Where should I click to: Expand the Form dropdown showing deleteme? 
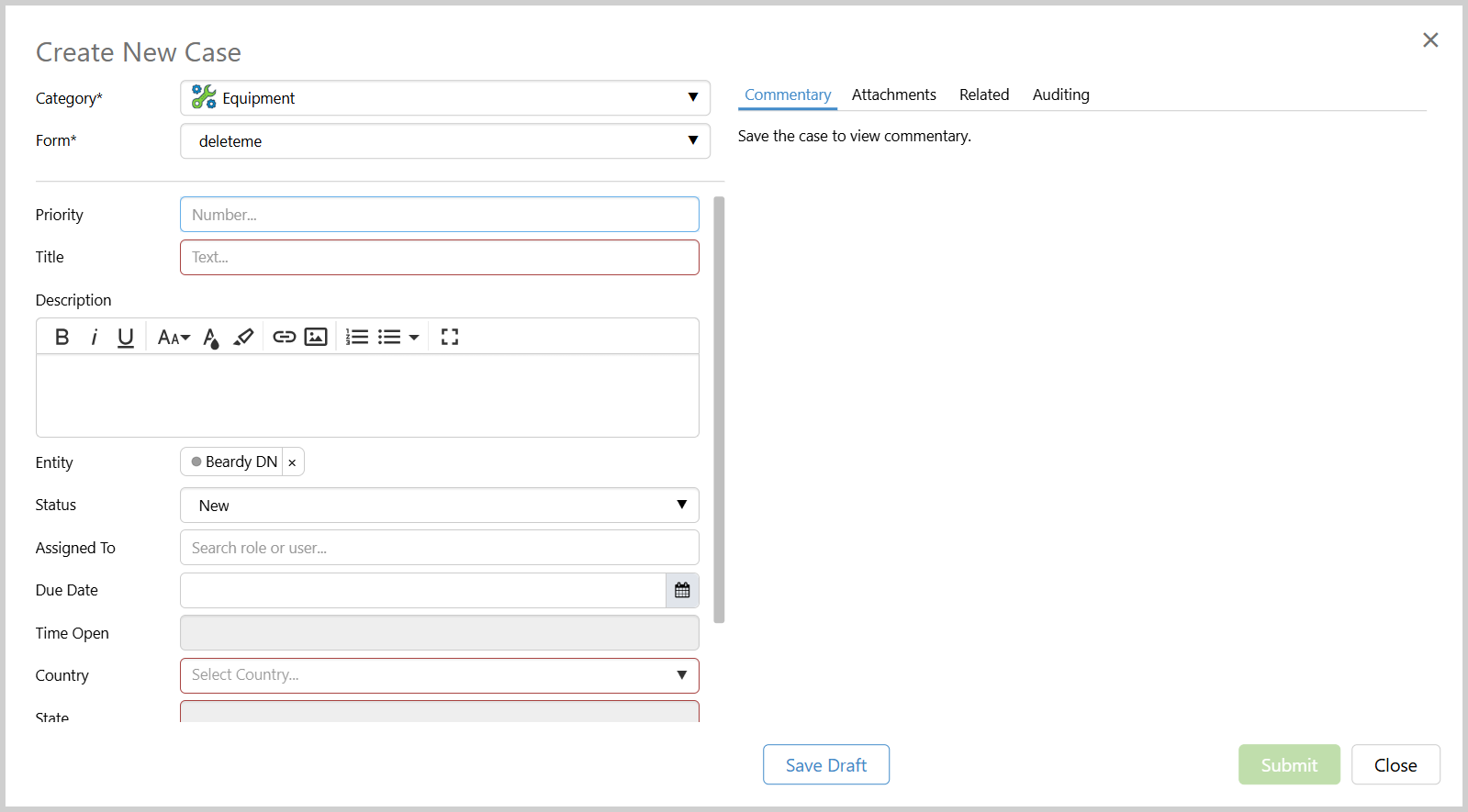tap(444, 141)
